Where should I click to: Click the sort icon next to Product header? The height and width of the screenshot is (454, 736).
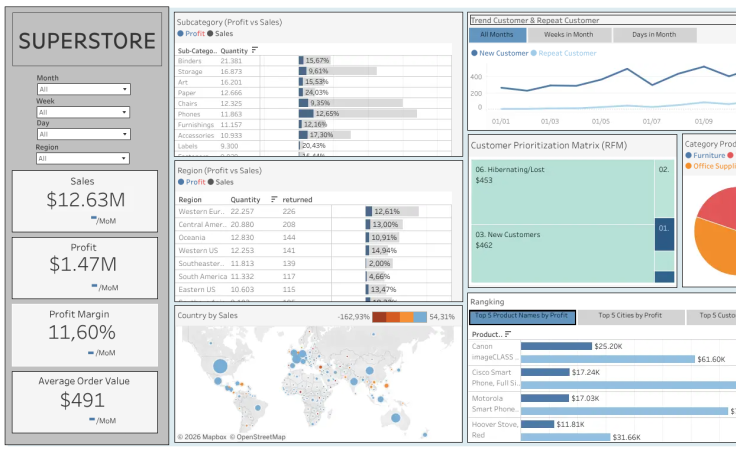[x=508, y=334]
